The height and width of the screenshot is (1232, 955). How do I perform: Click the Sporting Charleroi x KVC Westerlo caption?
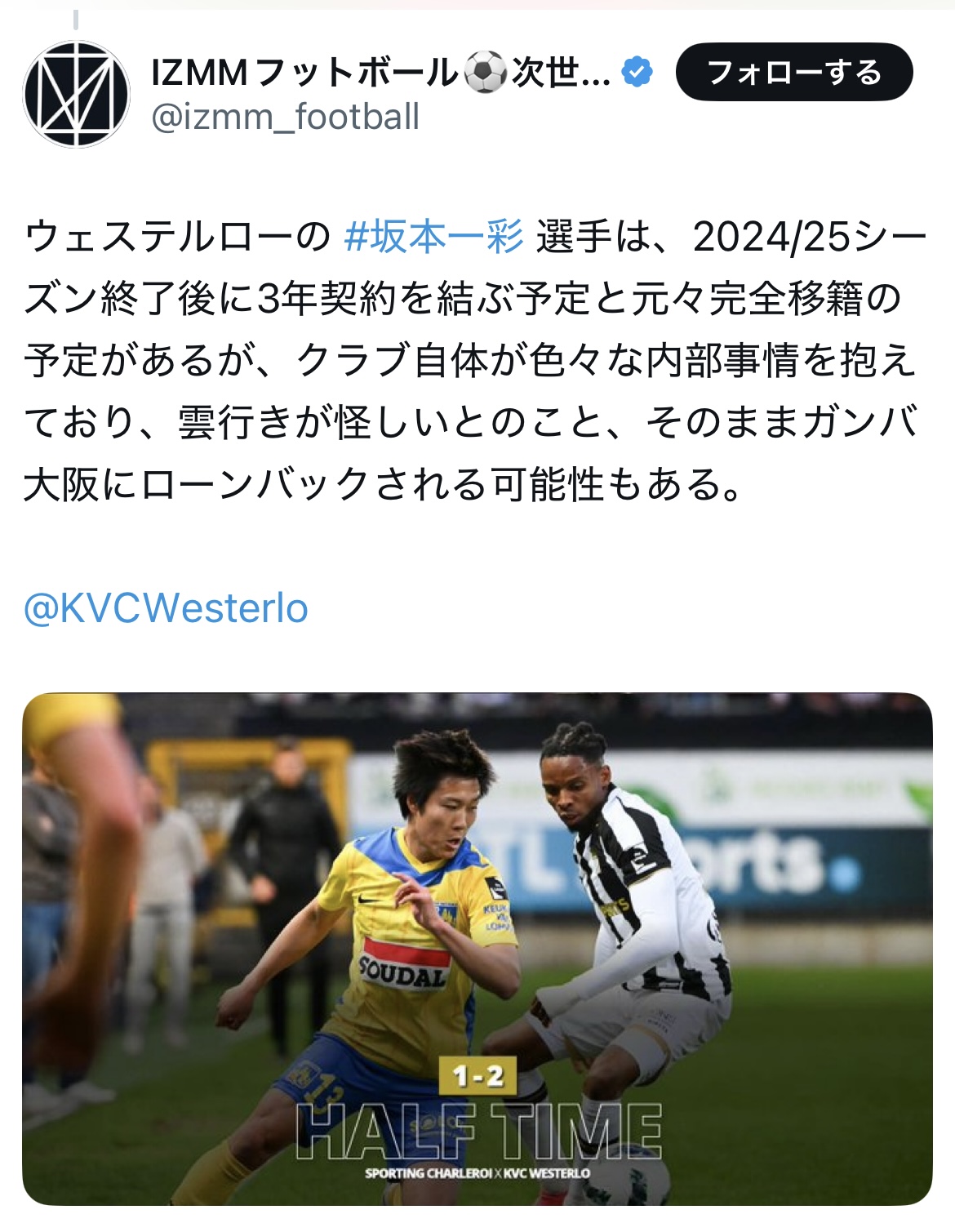tap(477, 1173)
